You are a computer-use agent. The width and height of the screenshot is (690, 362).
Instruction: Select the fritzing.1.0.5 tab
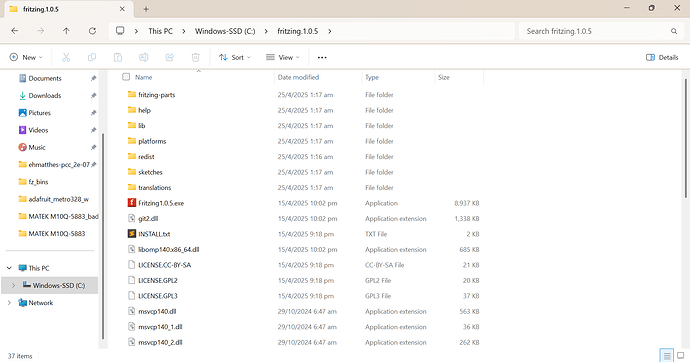coord(68,9)
